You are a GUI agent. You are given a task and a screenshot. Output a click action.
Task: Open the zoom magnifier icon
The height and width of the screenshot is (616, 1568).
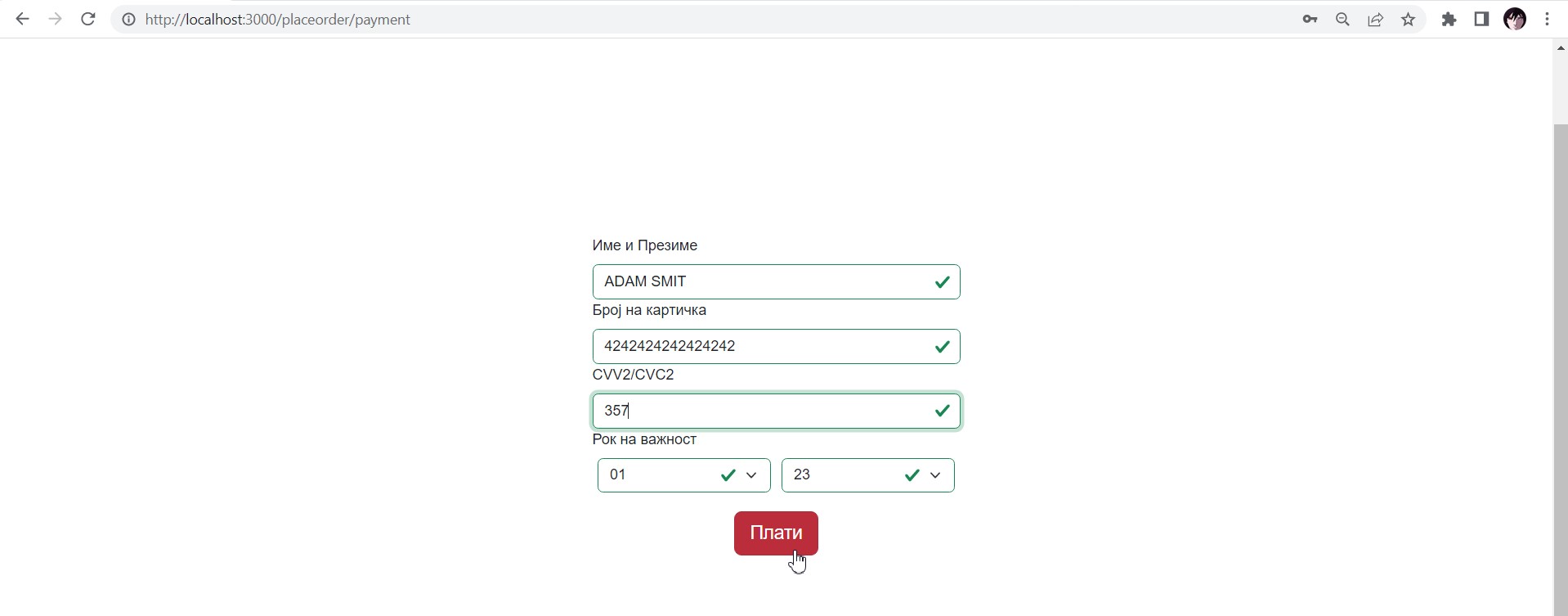pyautogui.click(x=1342, y=20)
